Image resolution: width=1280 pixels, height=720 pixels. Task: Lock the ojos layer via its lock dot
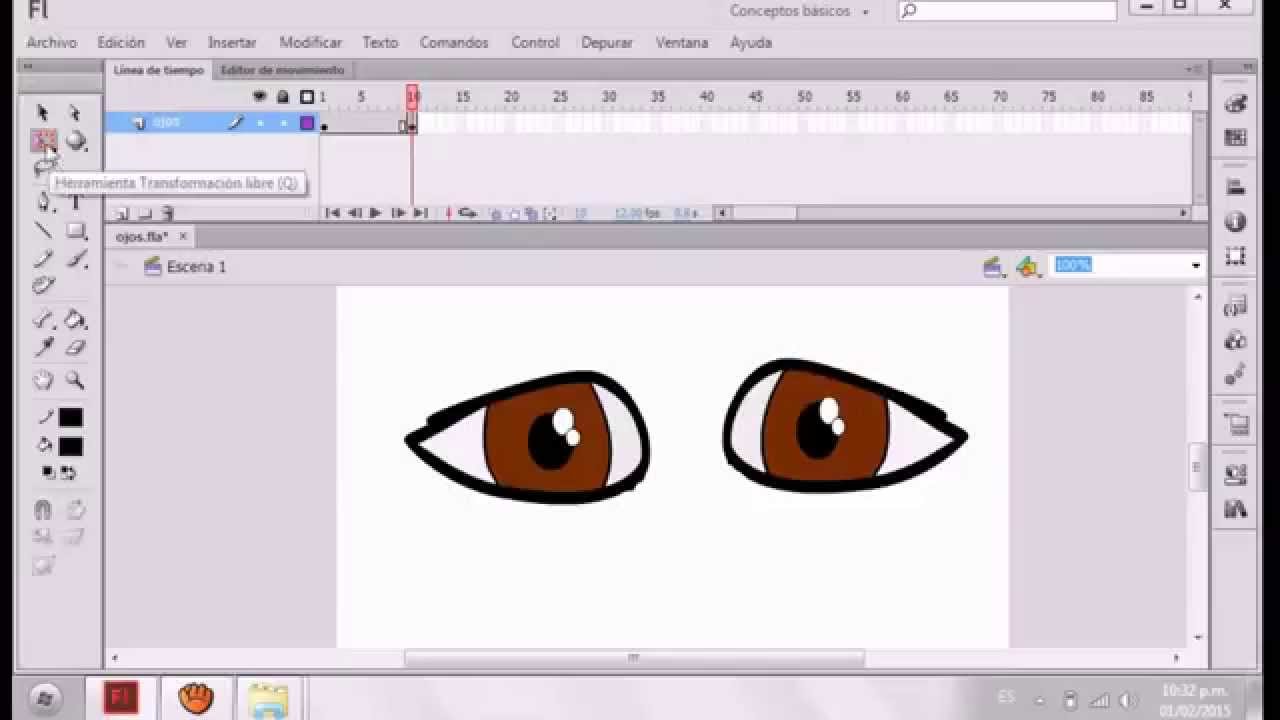pos(283,123)
